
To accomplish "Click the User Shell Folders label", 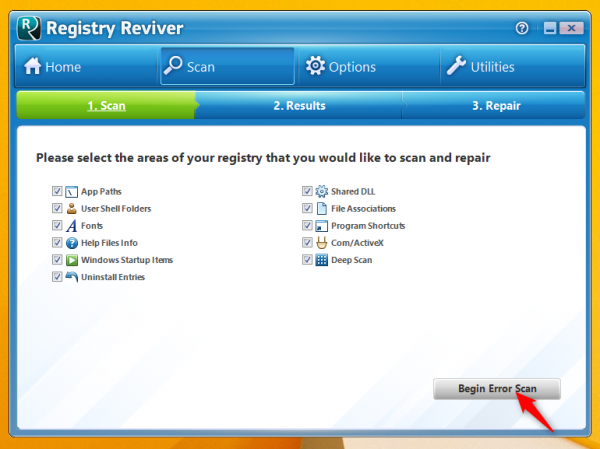I will click(116, 209).
